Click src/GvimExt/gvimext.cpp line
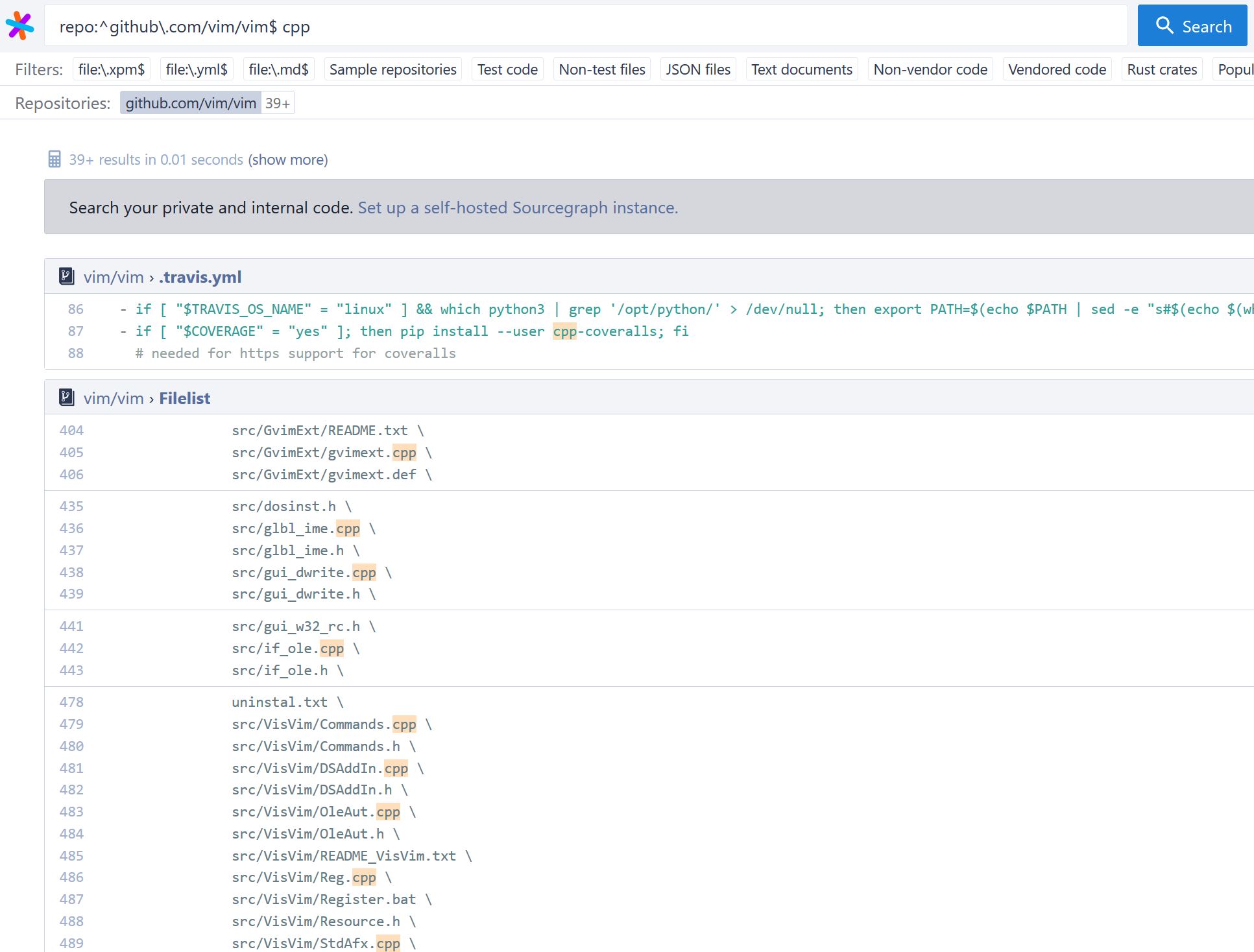 coord(649,453)
